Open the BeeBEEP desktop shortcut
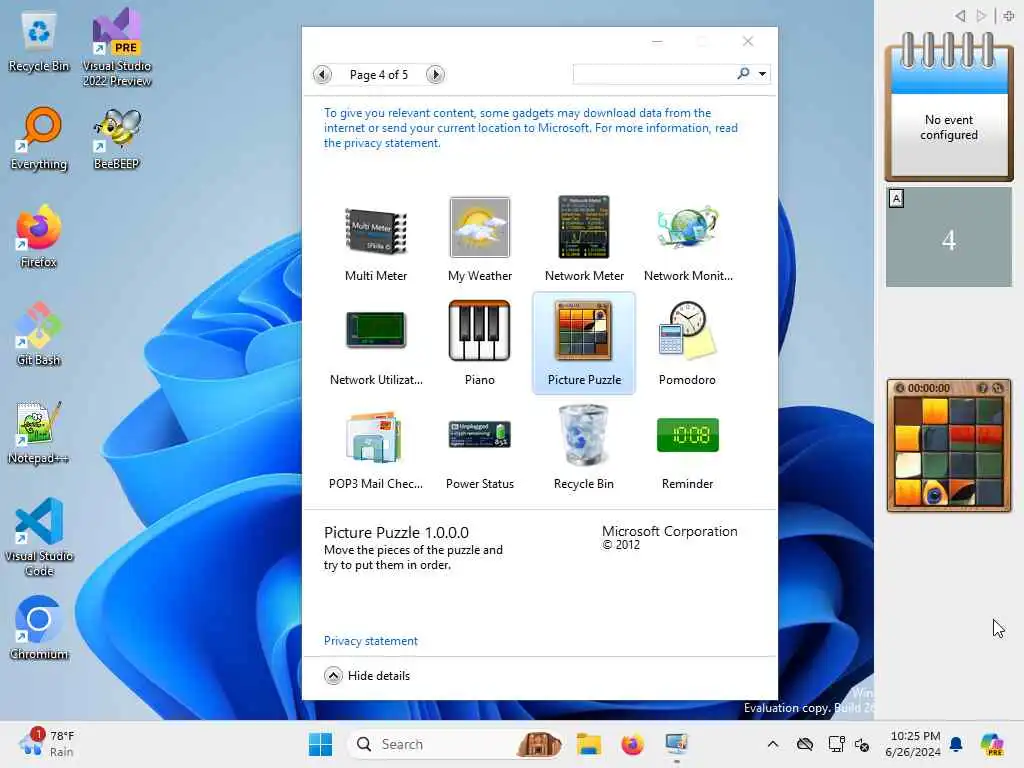The height and width of the screenshot is (768, 1024). [x=117, y=139]
